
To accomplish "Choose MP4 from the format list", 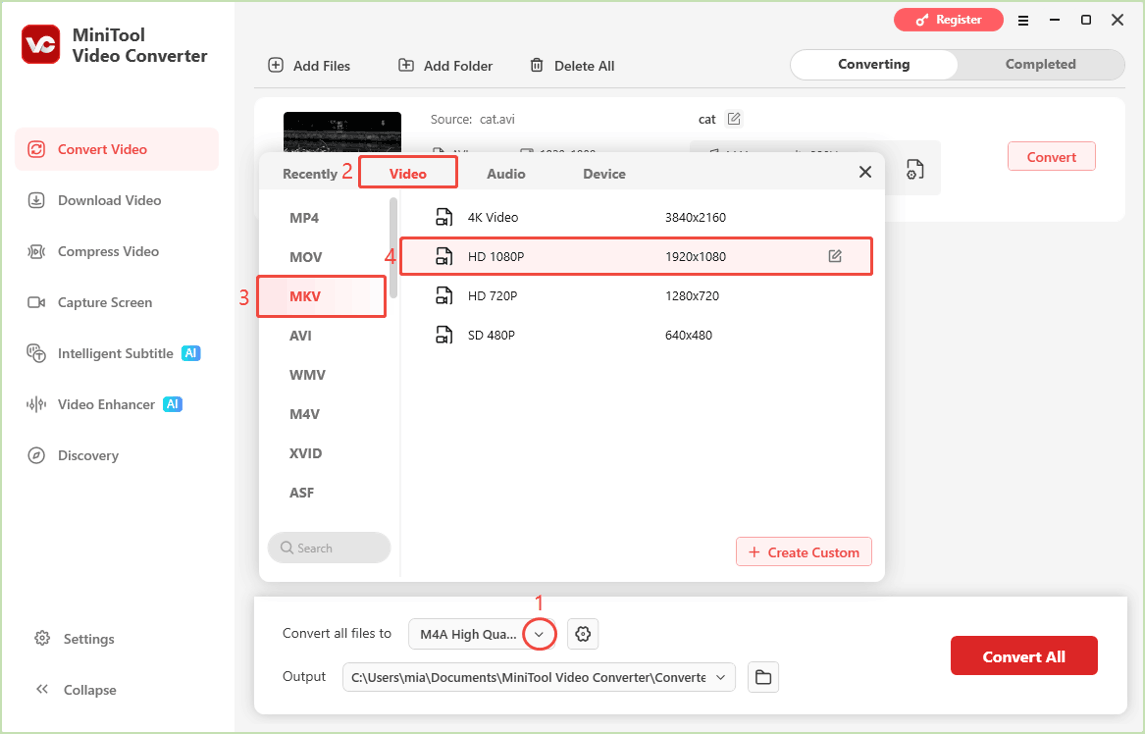I will pyautogui.click(x=305, y=218).
